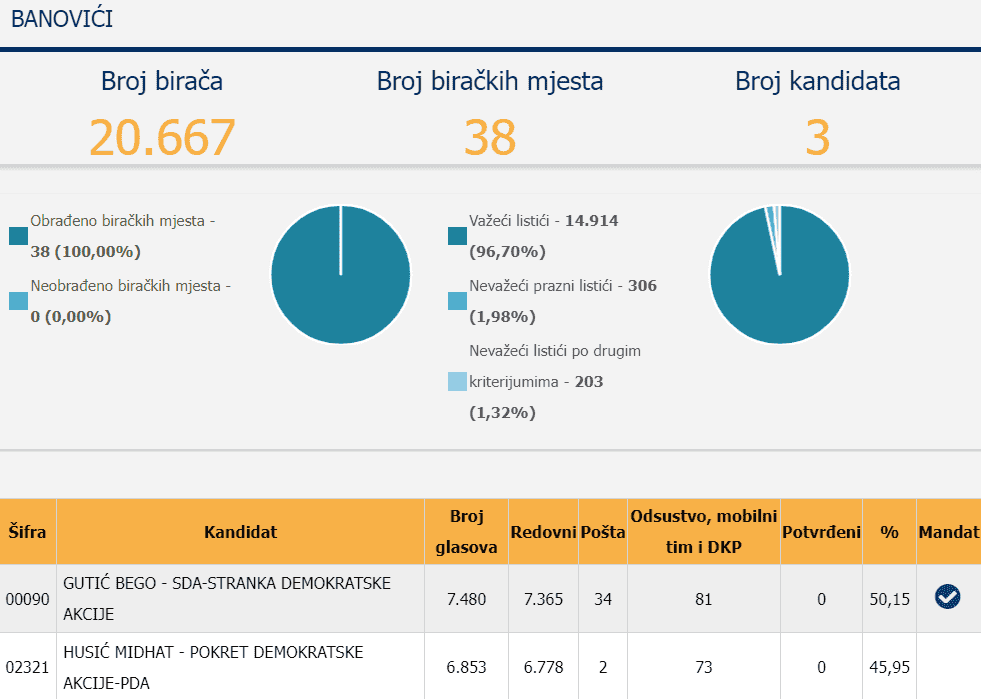Click the mandate checkmark icon for Gutić Bego
This screenshot has width=981, height=699.
click(x=947, y=597)
